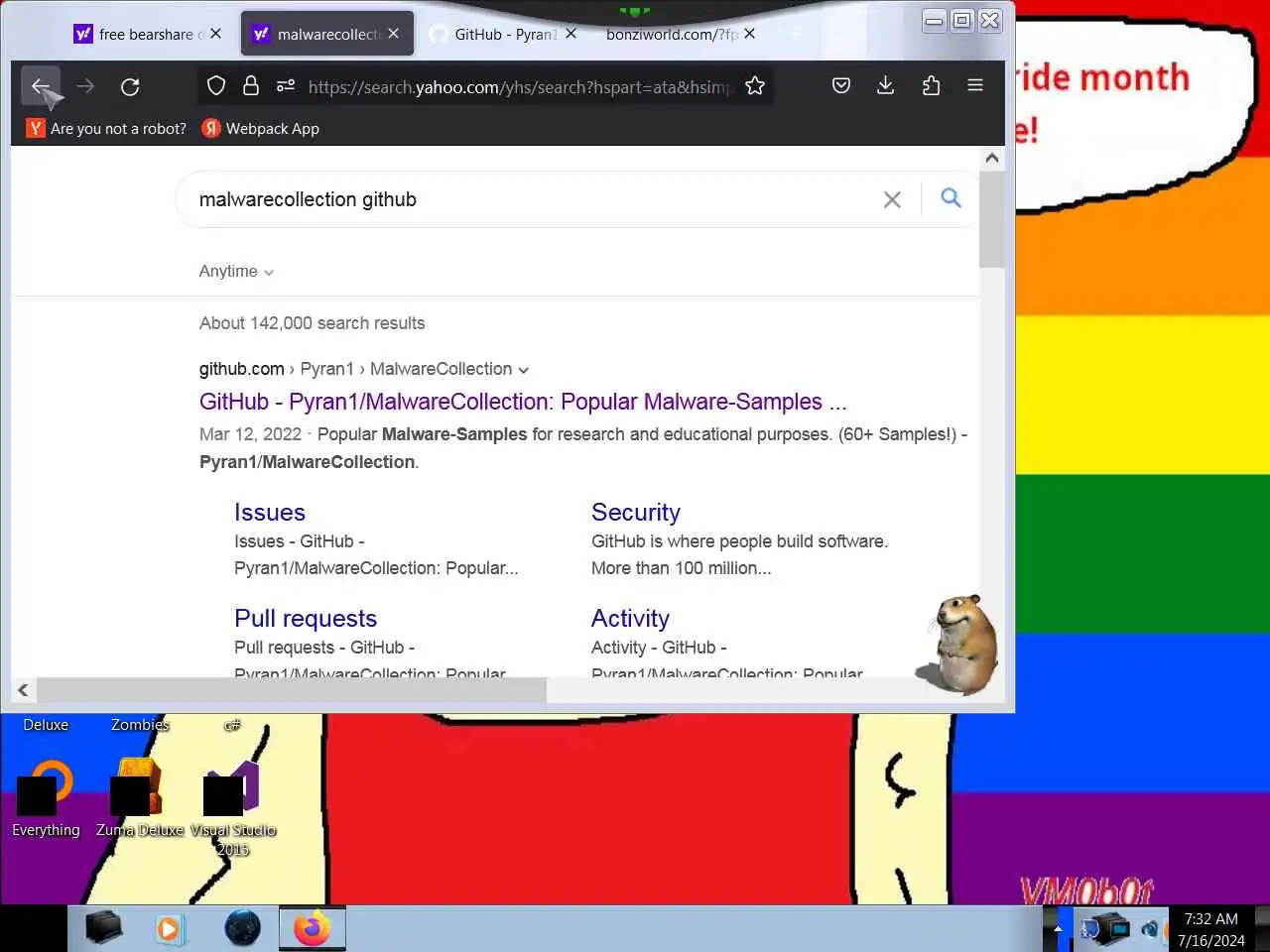
Task: Click the horizontal scrollbar thumb
Action: click(292, 690)
